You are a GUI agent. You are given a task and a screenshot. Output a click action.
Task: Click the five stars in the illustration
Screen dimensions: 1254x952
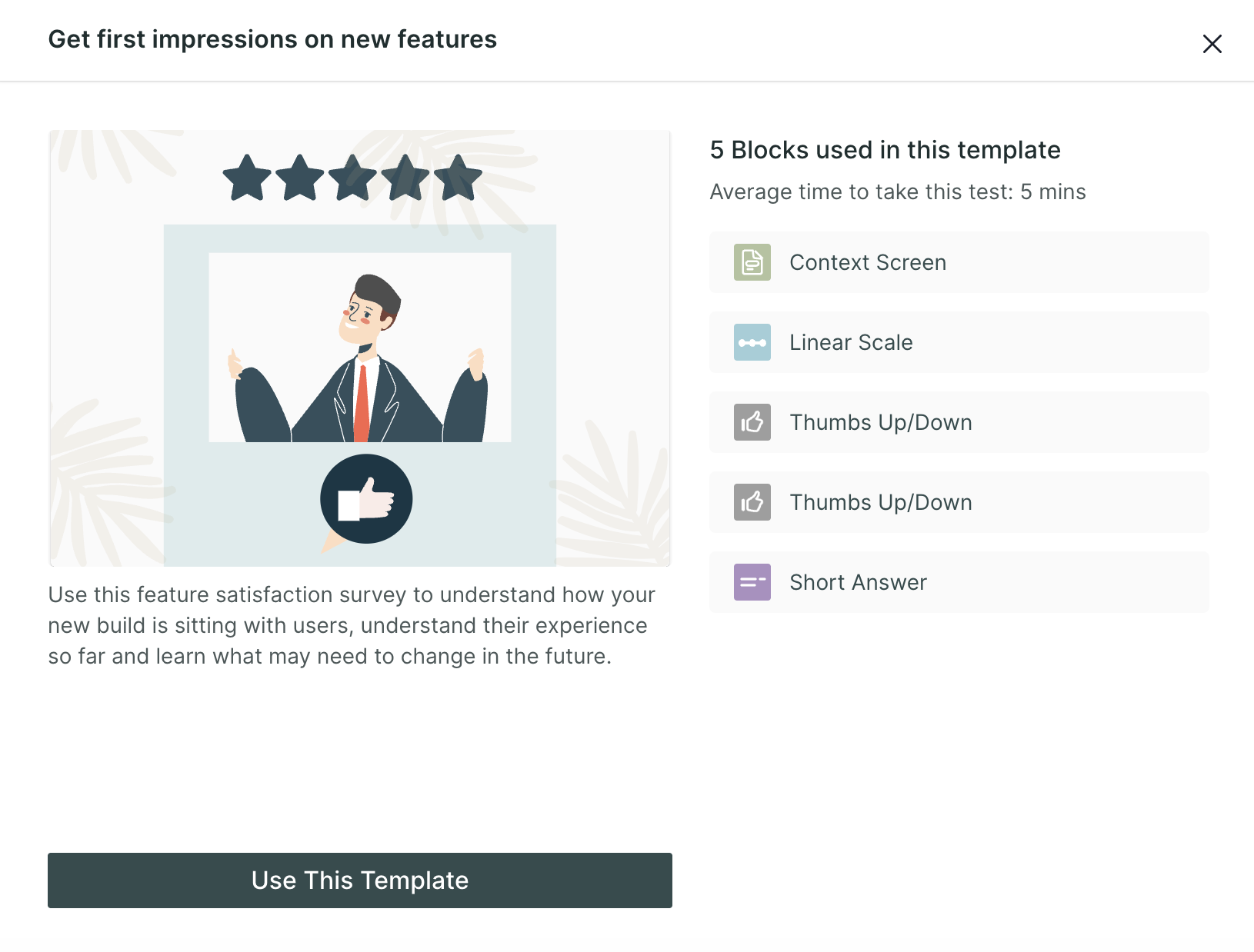352,178
